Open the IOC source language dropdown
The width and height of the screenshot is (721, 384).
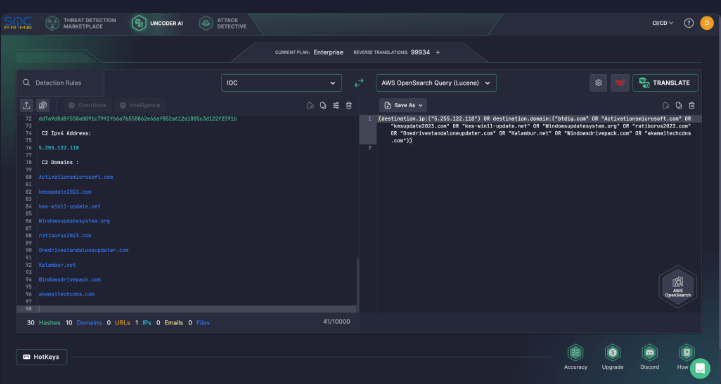(x=281, y=83)
